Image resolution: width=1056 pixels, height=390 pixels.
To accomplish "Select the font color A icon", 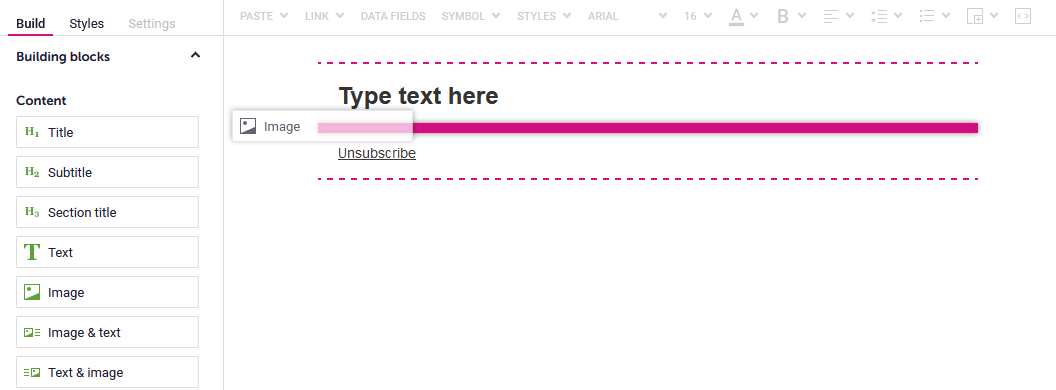I will [736, 16].
